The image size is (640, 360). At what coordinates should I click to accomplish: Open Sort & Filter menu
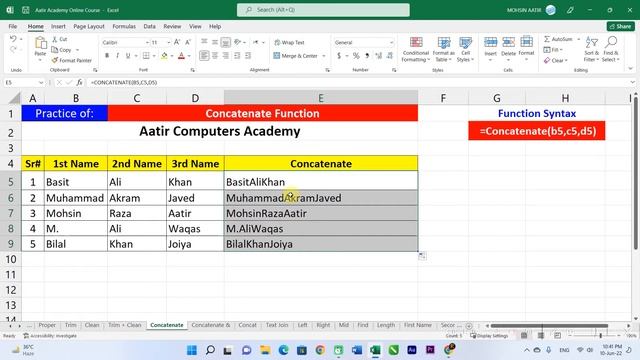pyautogui.click(x=591, y=49)
